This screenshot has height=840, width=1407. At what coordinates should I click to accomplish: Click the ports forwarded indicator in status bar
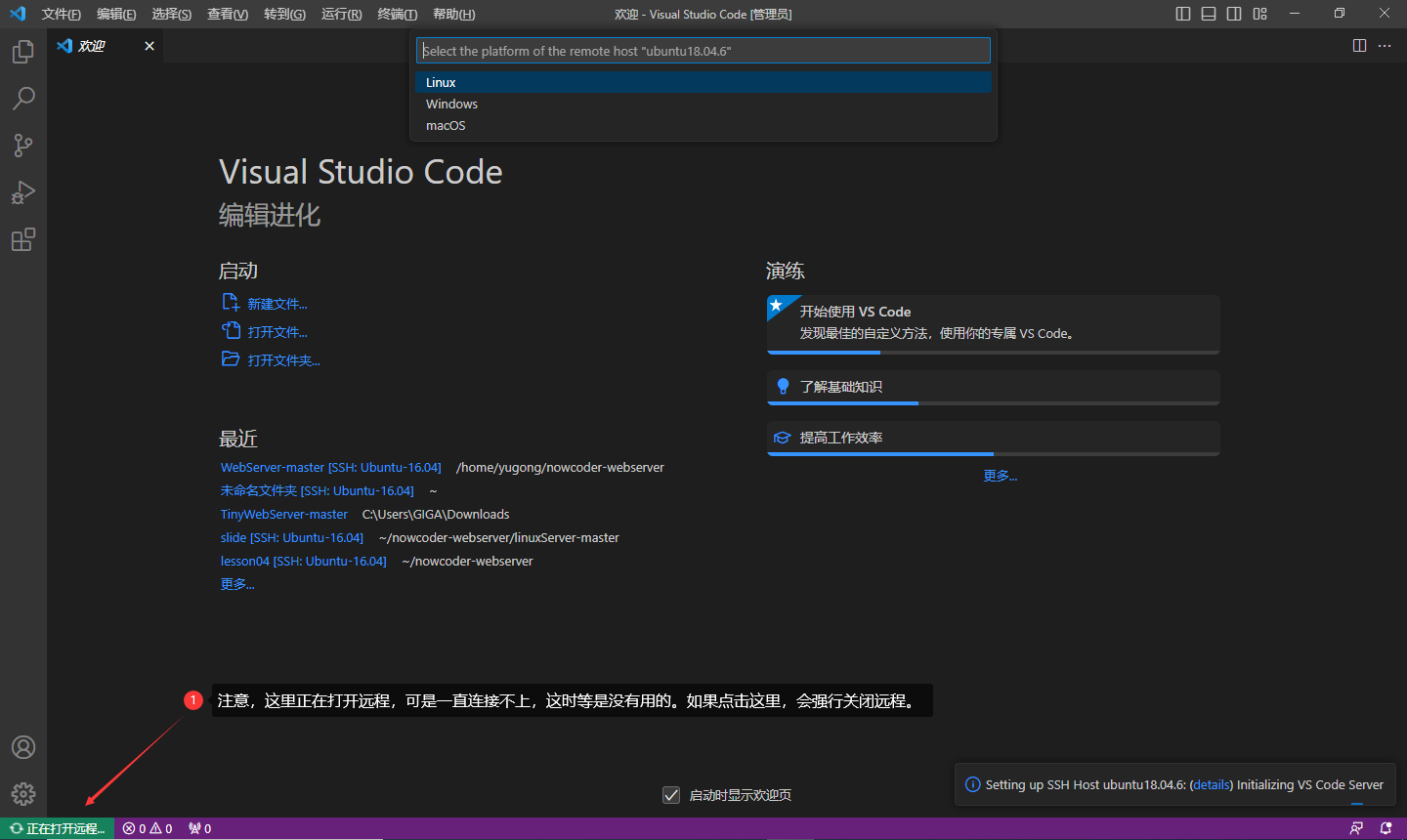tap(200, 828)
